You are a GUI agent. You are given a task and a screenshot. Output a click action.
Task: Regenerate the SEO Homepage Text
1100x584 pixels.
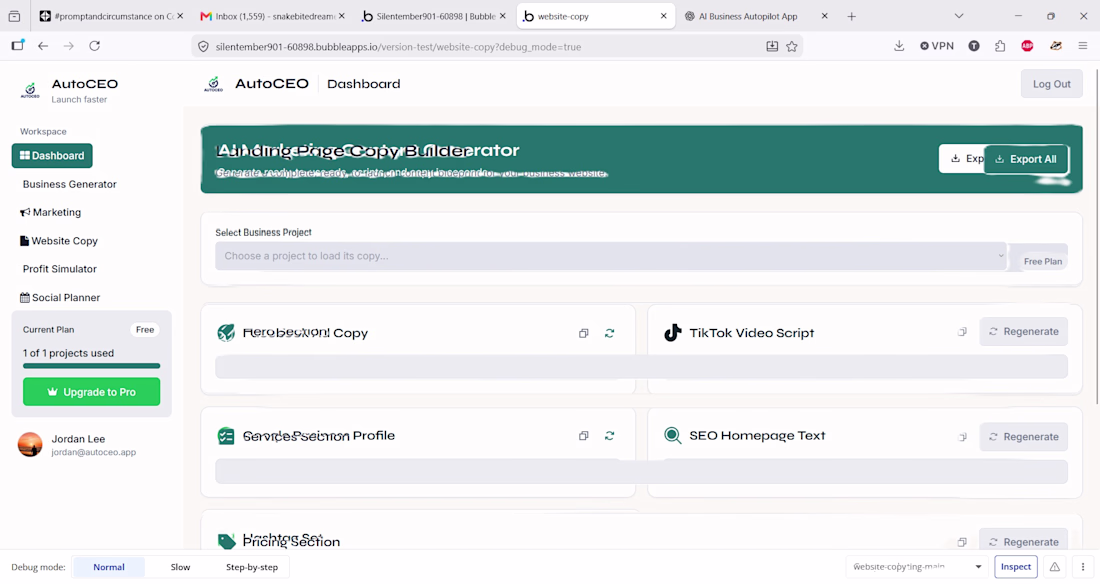click(1024, 437)
